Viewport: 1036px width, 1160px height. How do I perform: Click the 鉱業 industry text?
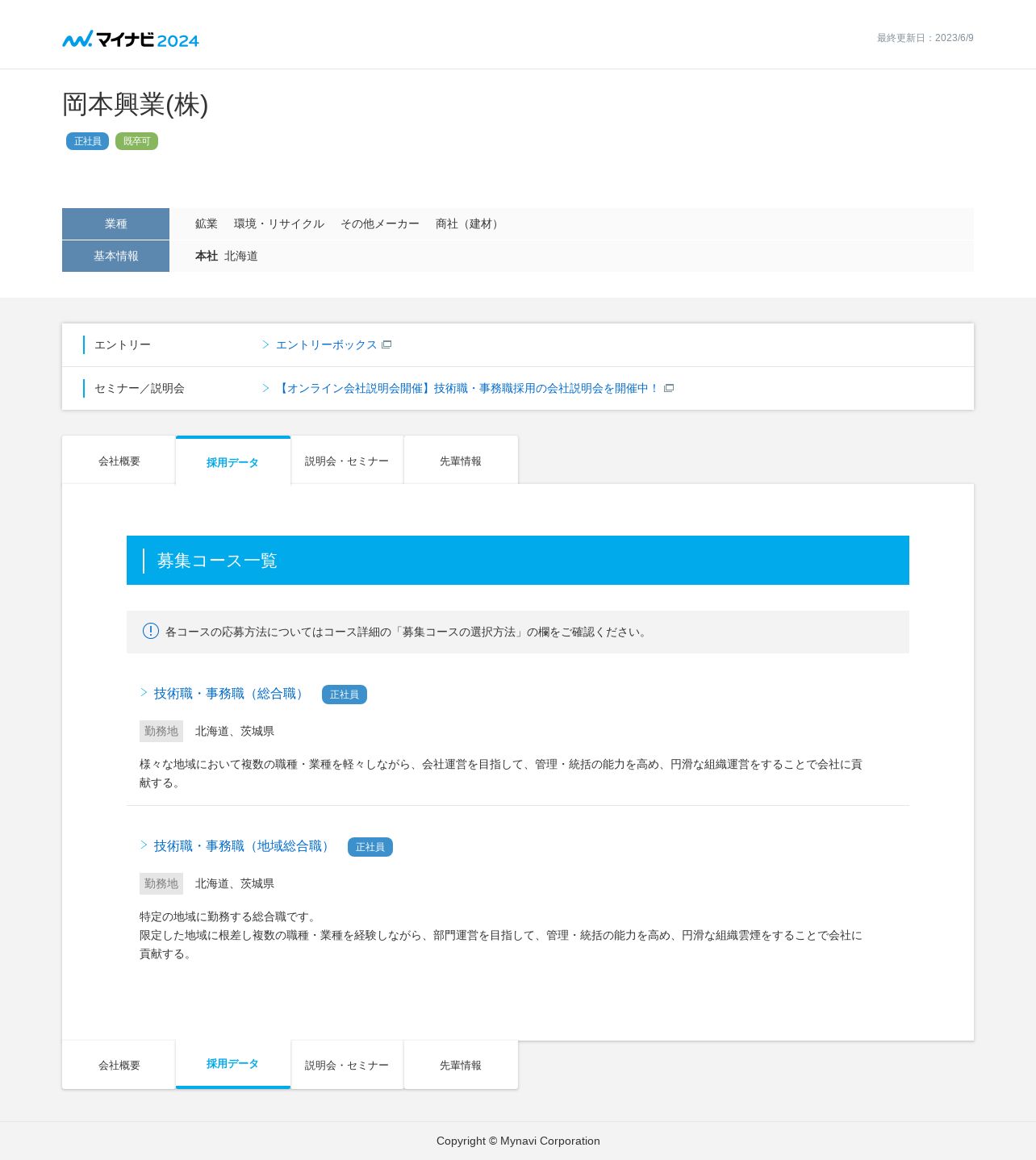(x=207, y=223)
